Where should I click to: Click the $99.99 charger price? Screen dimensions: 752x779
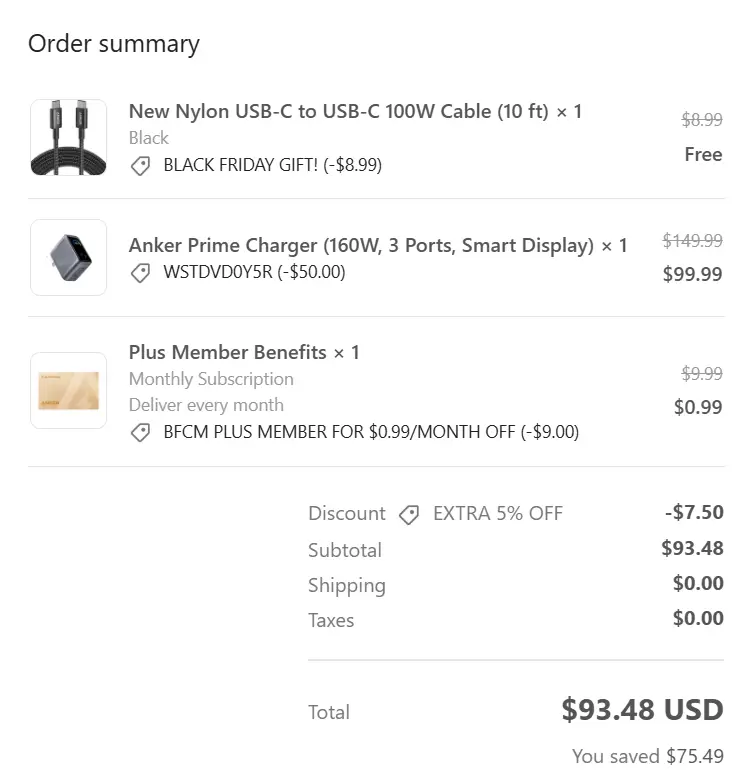(692, 274)
